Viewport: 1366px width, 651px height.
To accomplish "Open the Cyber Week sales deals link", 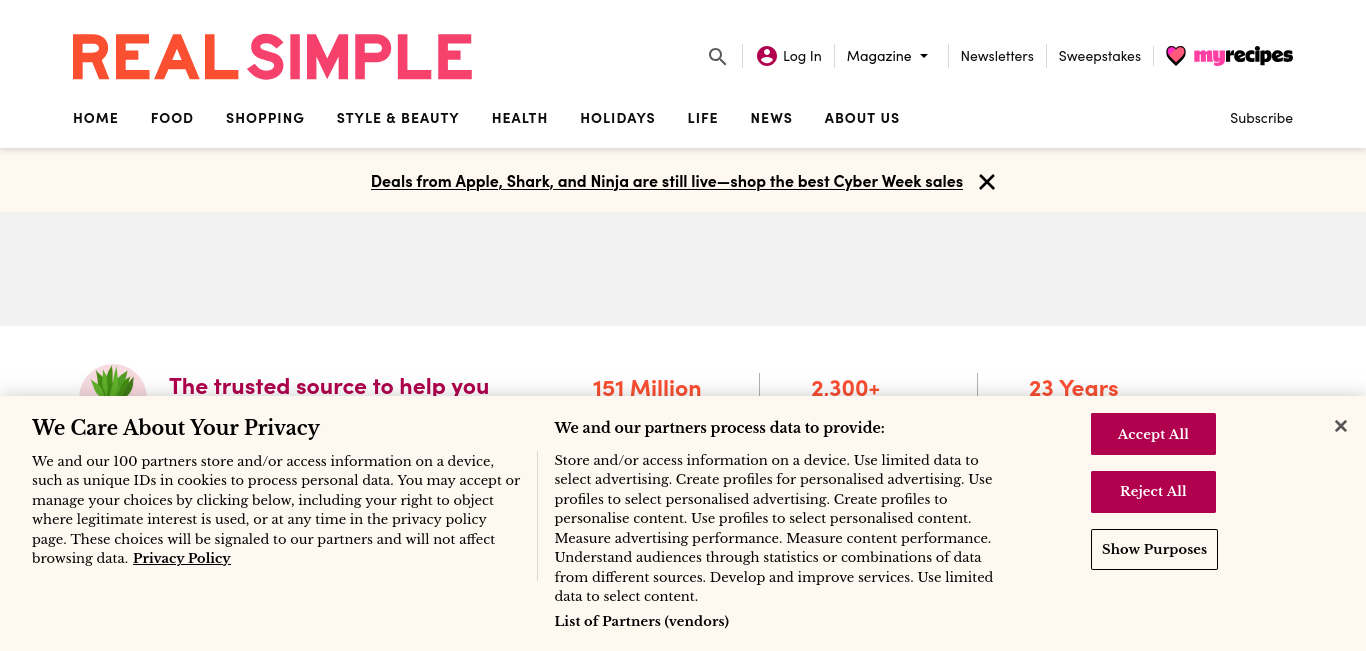I will pos(667,182).
